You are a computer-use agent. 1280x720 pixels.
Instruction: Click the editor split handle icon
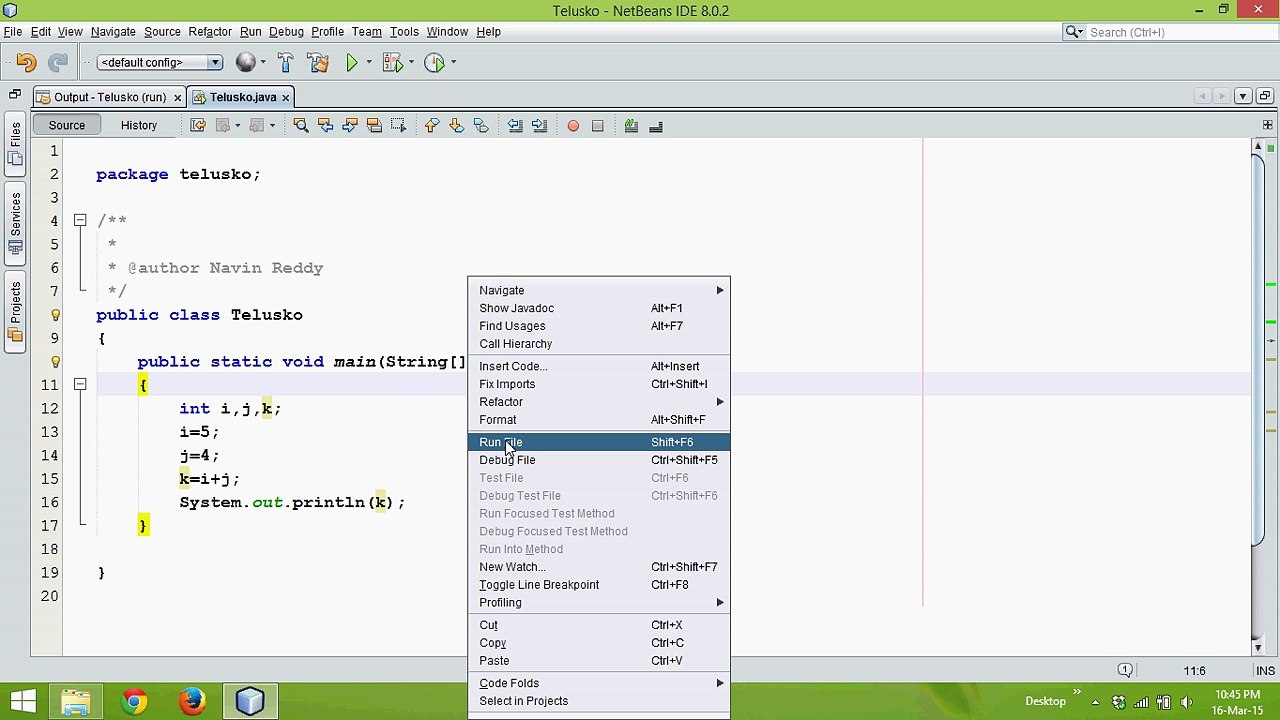(x=1268, y=125)
